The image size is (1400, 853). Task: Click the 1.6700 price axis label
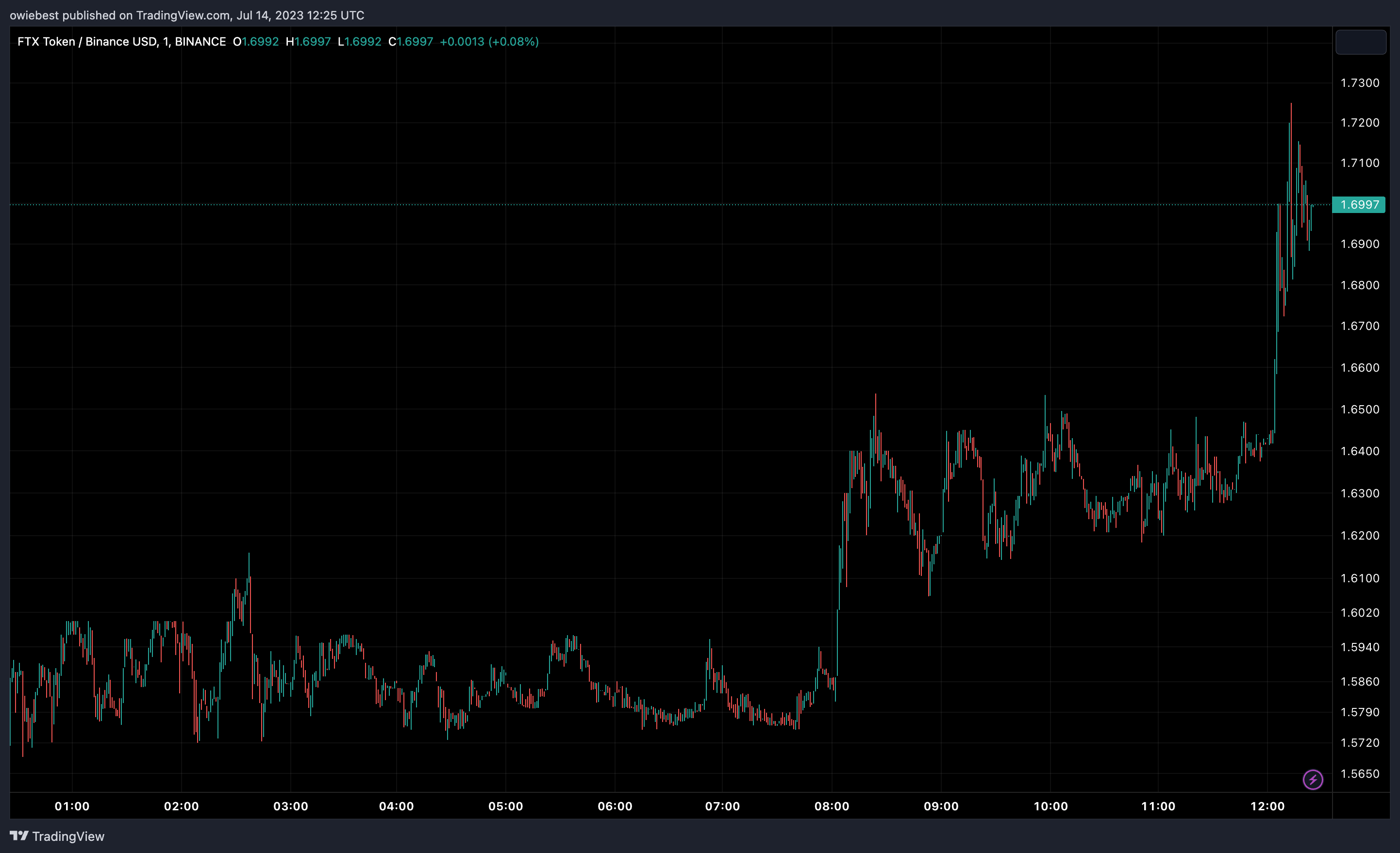point(1360,326)
